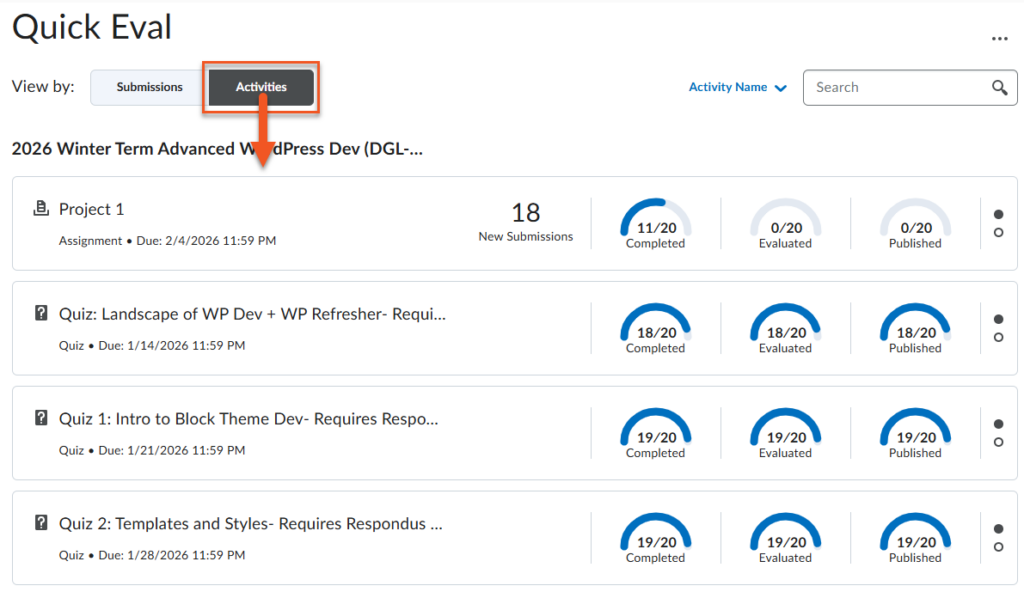The image size is (1024, 592).
Task: Open the 2026 Winter Term course heading
Action: point(217,150)
